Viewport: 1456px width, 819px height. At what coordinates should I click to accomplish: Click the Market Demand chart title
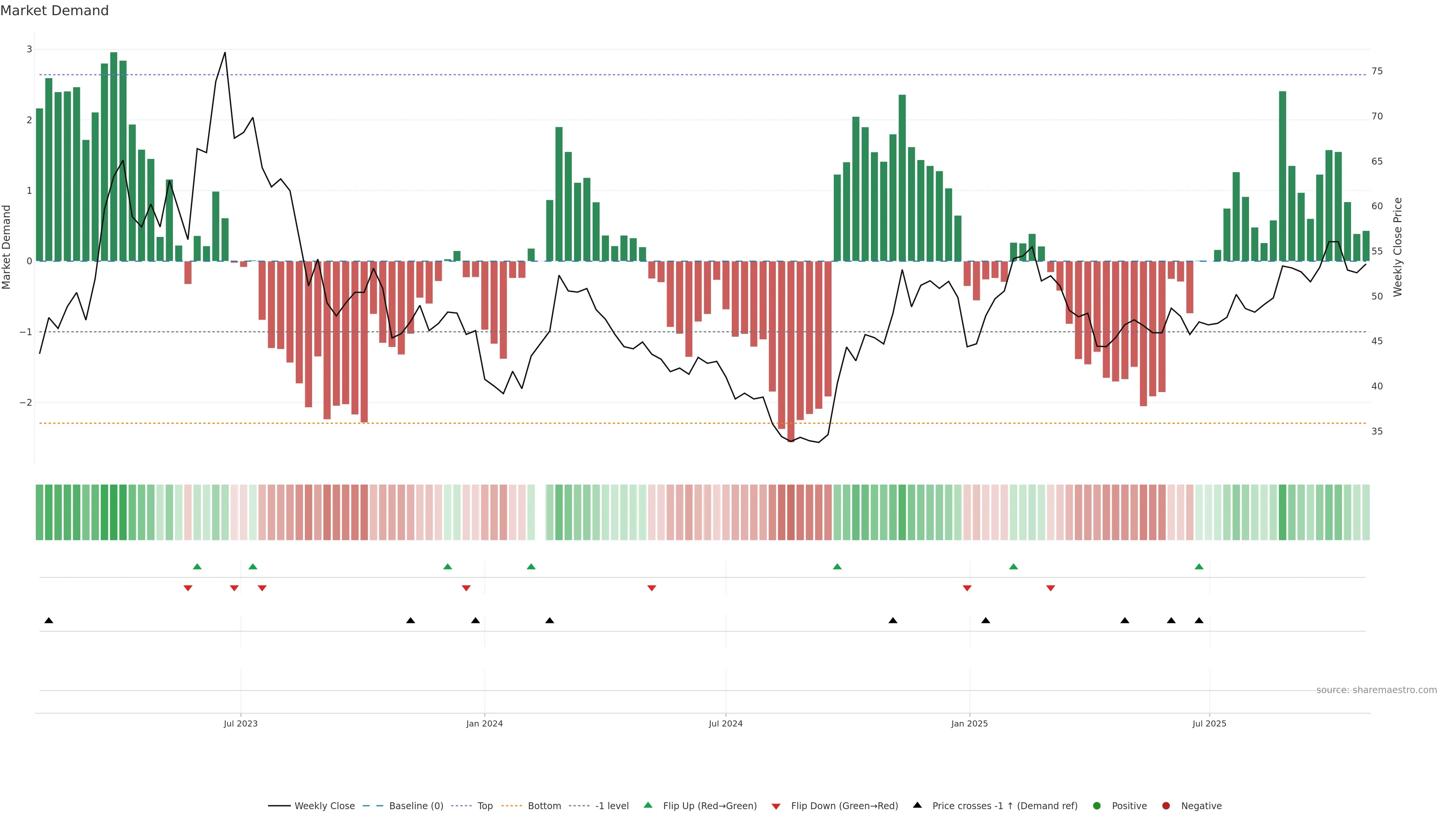(x=54, y=11)
